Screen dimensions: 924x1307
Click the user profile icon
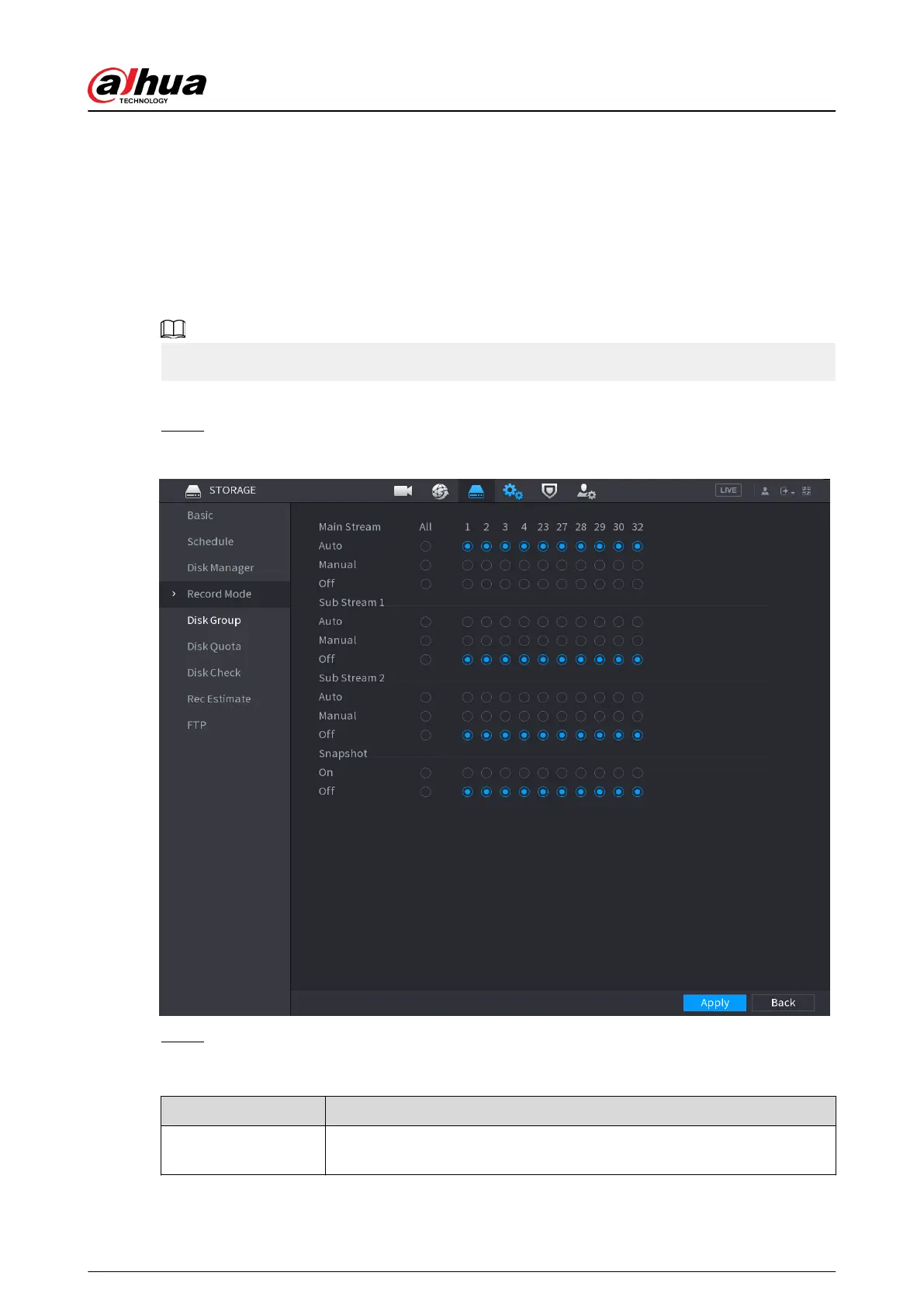(x=765, y=491)
